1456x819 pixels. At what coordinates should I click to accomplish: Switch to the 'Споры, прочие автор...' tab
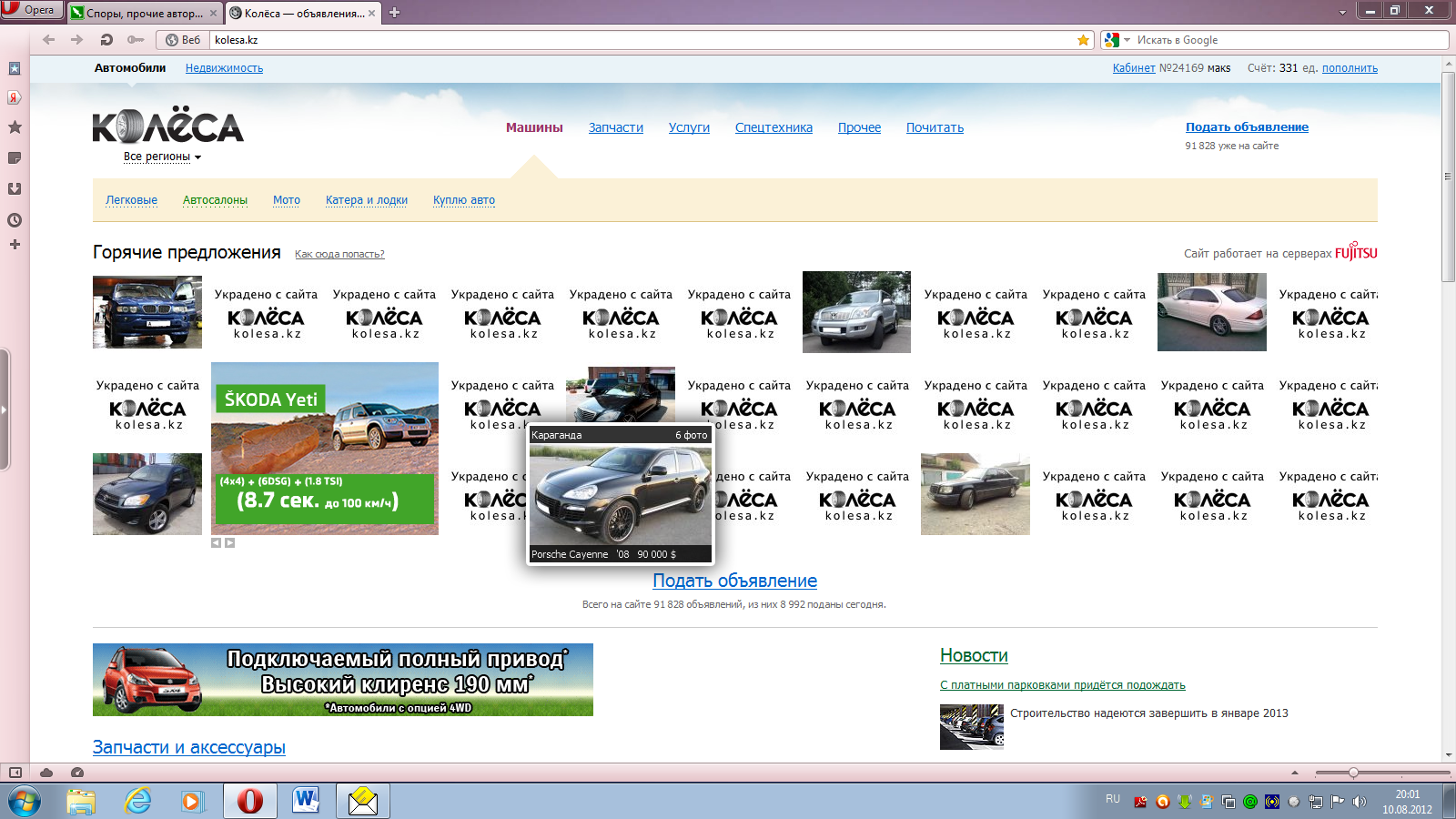coord(144,13)
